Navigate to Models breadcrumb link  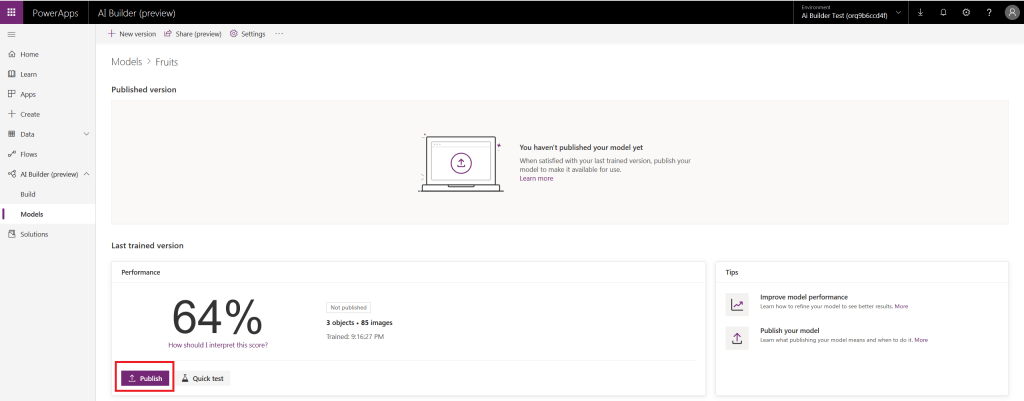point(127,62)
